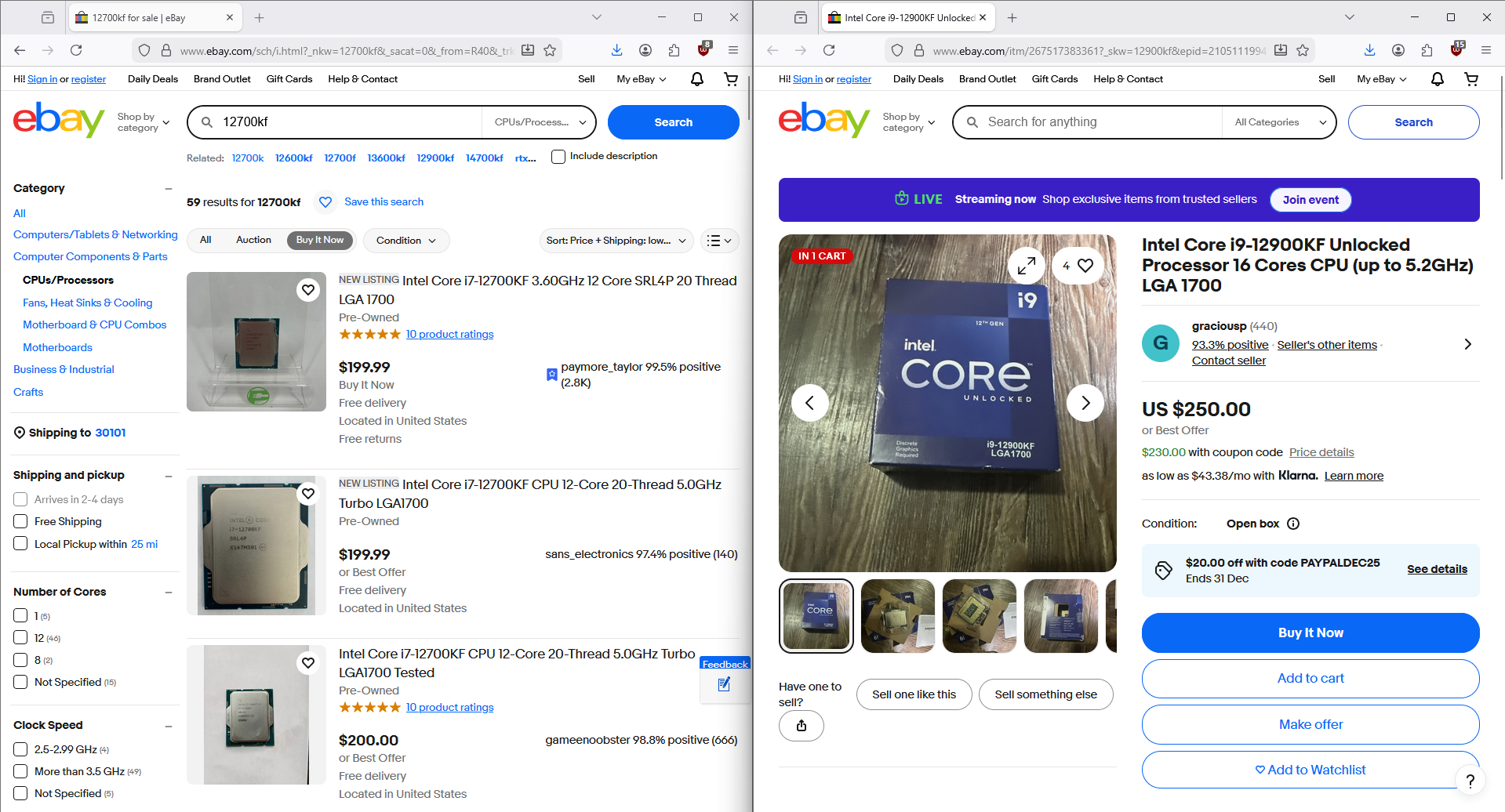1505x812 pixels.
Task: Watch the gameenoobster $200.00 listing heart
Action: pyautogui.click(x=308, y=663)
